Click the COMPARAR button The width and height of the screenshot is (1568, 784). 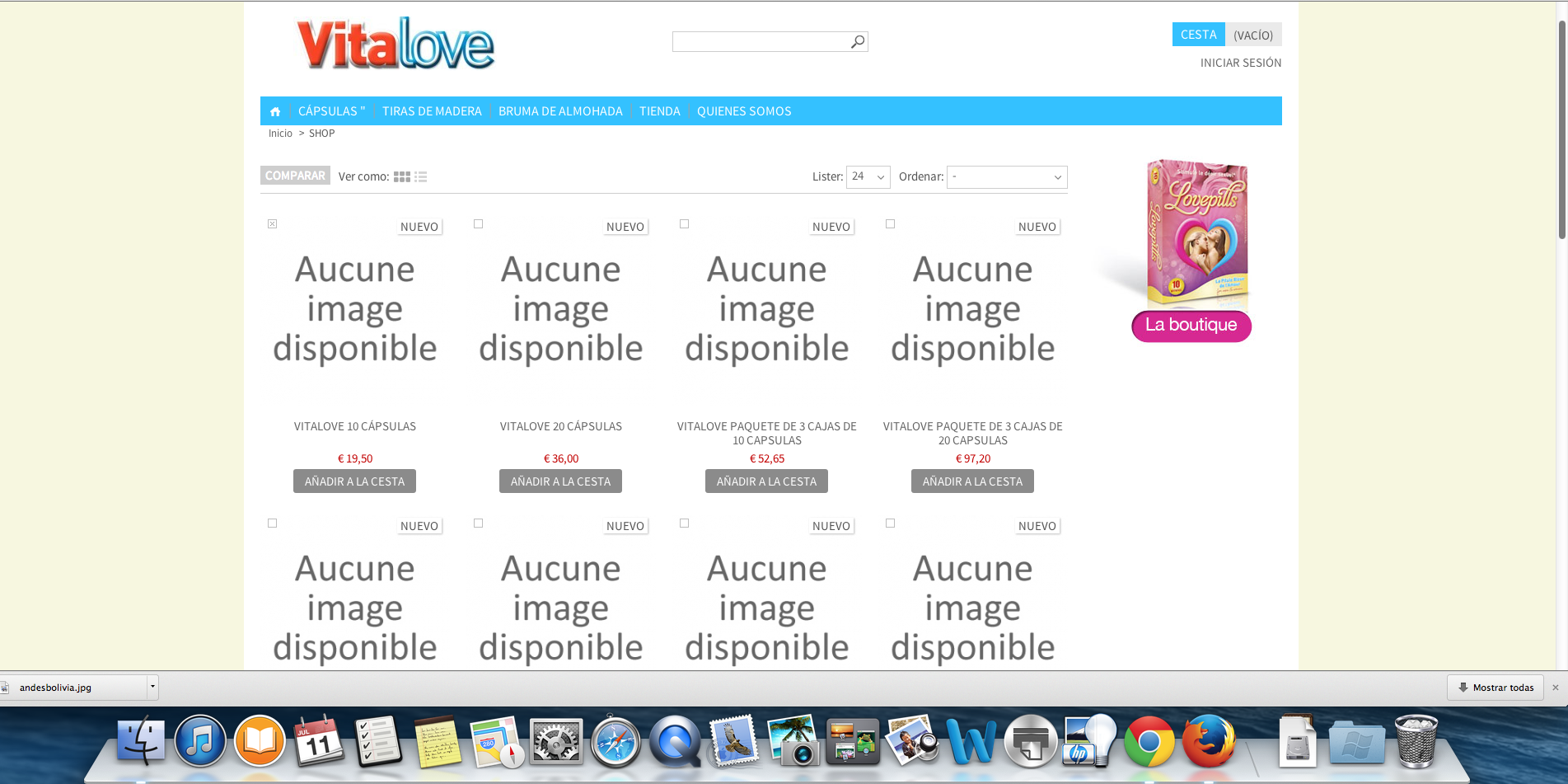[x=295, y=176]
